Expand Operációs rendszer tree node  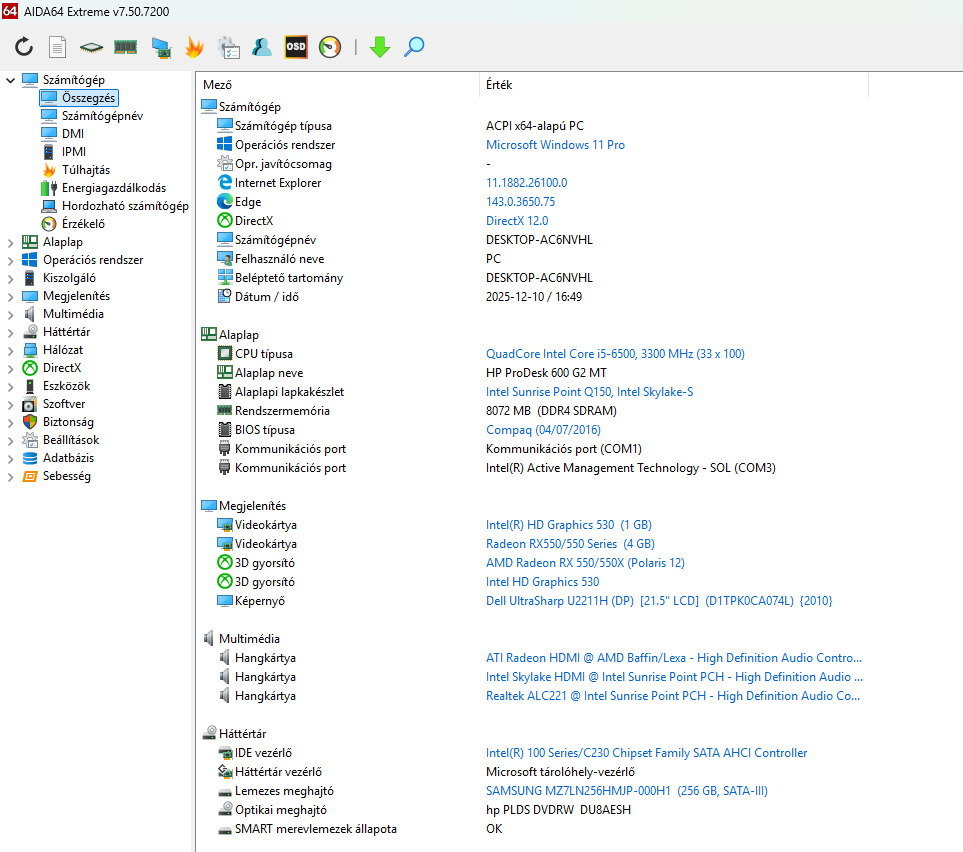(10, 260)
